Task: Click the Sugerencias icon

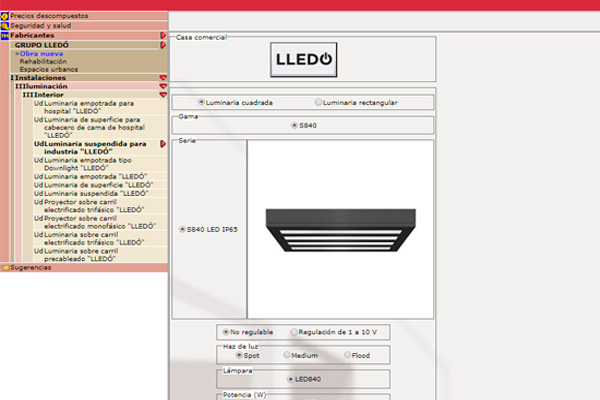Action: tap(5, 268)
